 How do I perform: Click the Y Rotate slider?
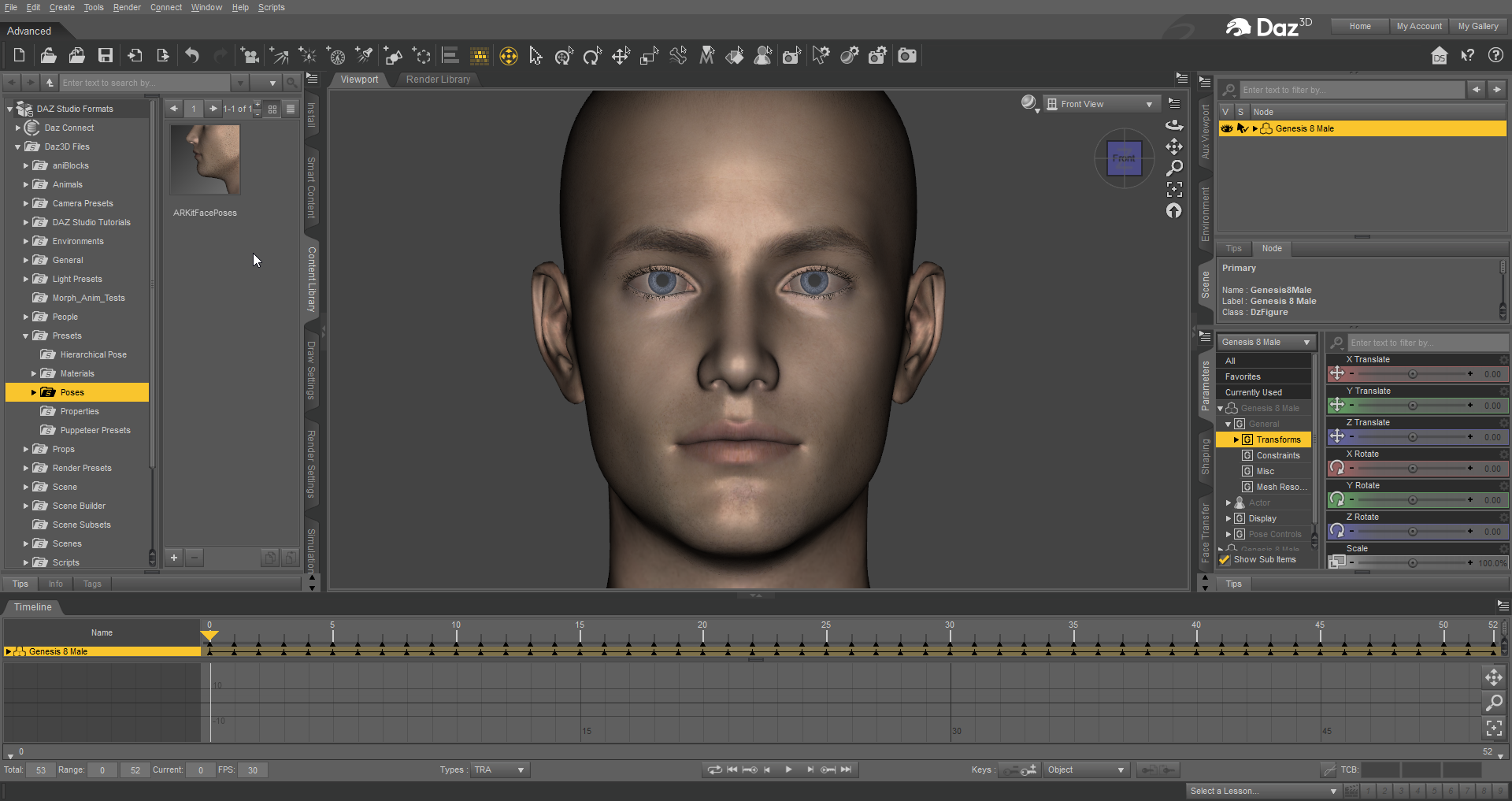click(1413, 500)
